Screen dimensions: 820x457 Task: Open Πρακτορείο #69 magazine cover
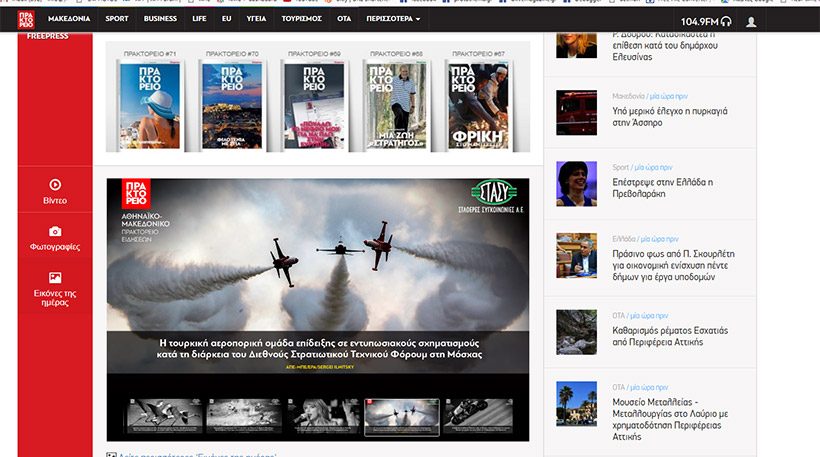point(314,106)
